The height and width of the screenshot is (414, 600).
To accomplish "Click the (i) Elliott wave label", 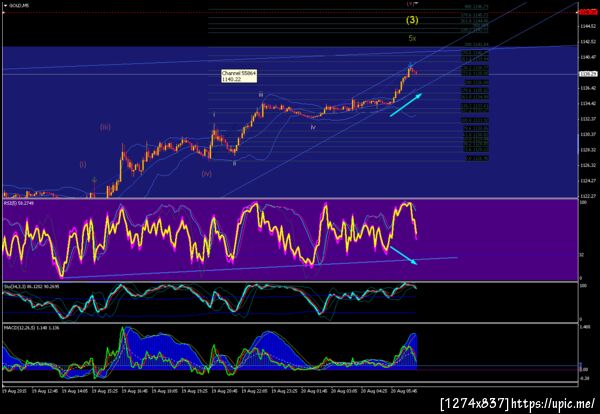I will pyautogui.click(x=83, y=165).
